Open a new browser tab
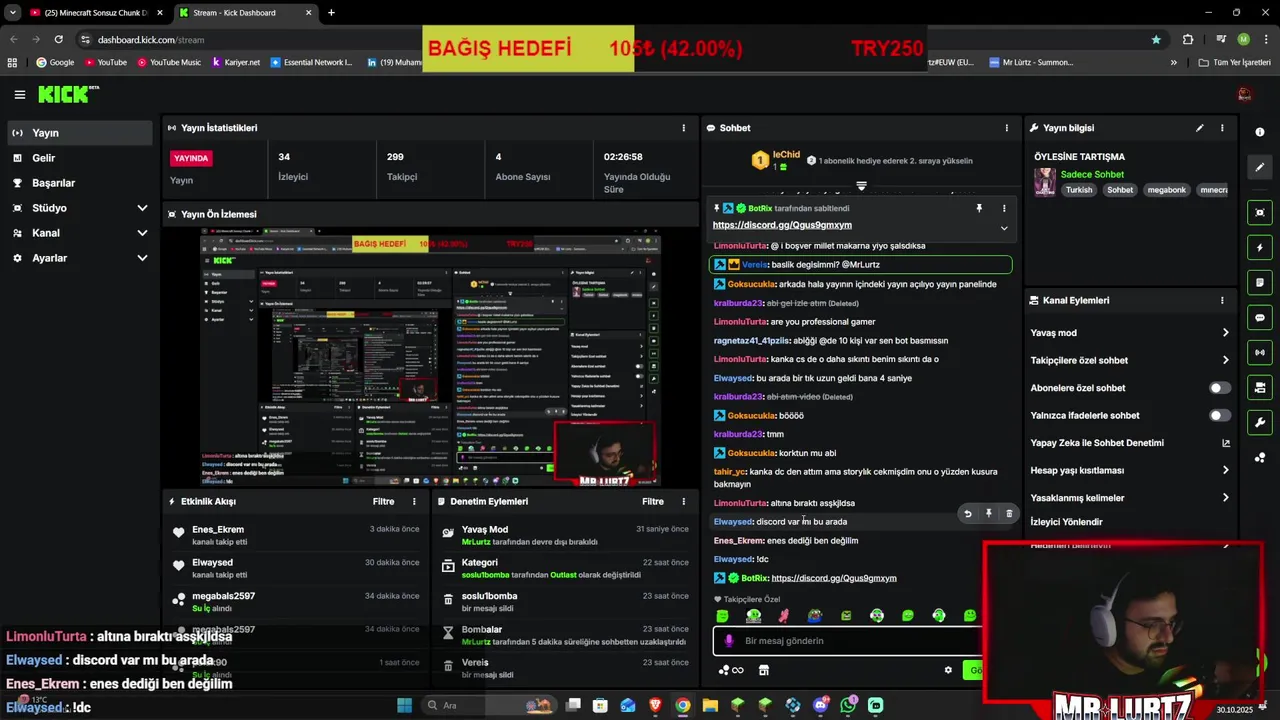The height and width of the screenshot is (720, 1280). [331, 13]
